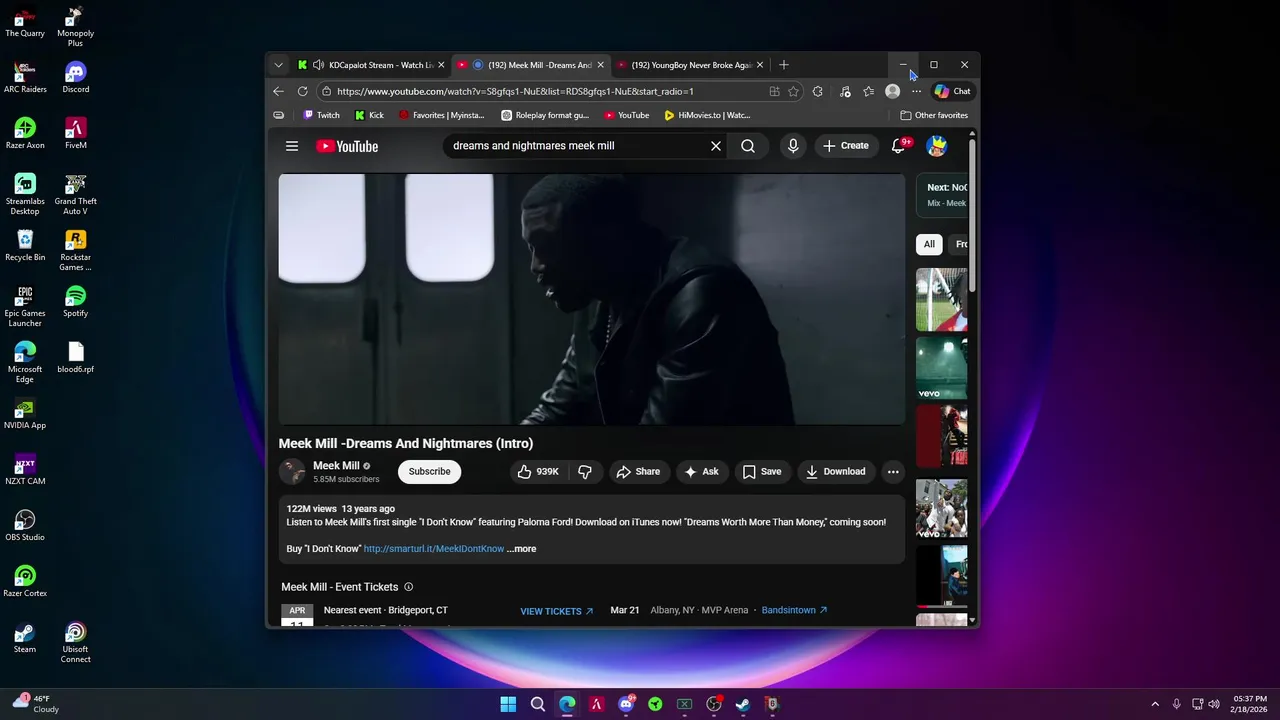
Task: Show hidden system tray icons
Action: (x=1155, y=704)
